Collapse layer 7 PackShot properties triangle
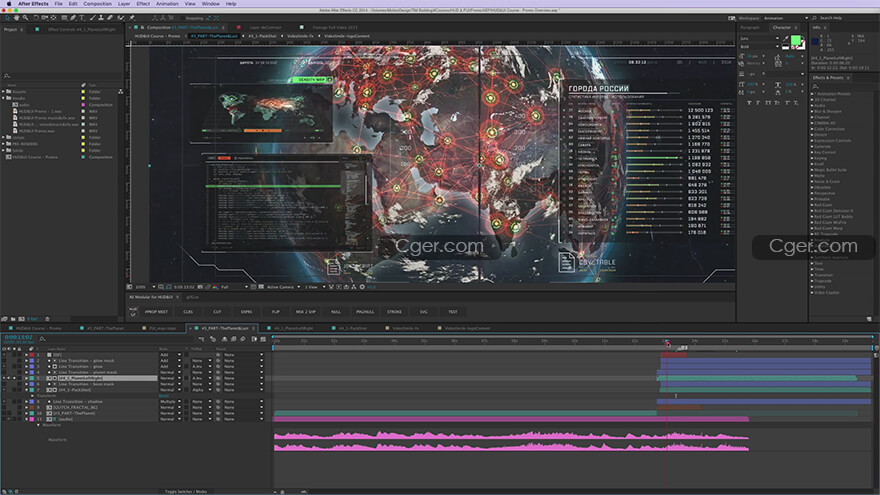 26,390
